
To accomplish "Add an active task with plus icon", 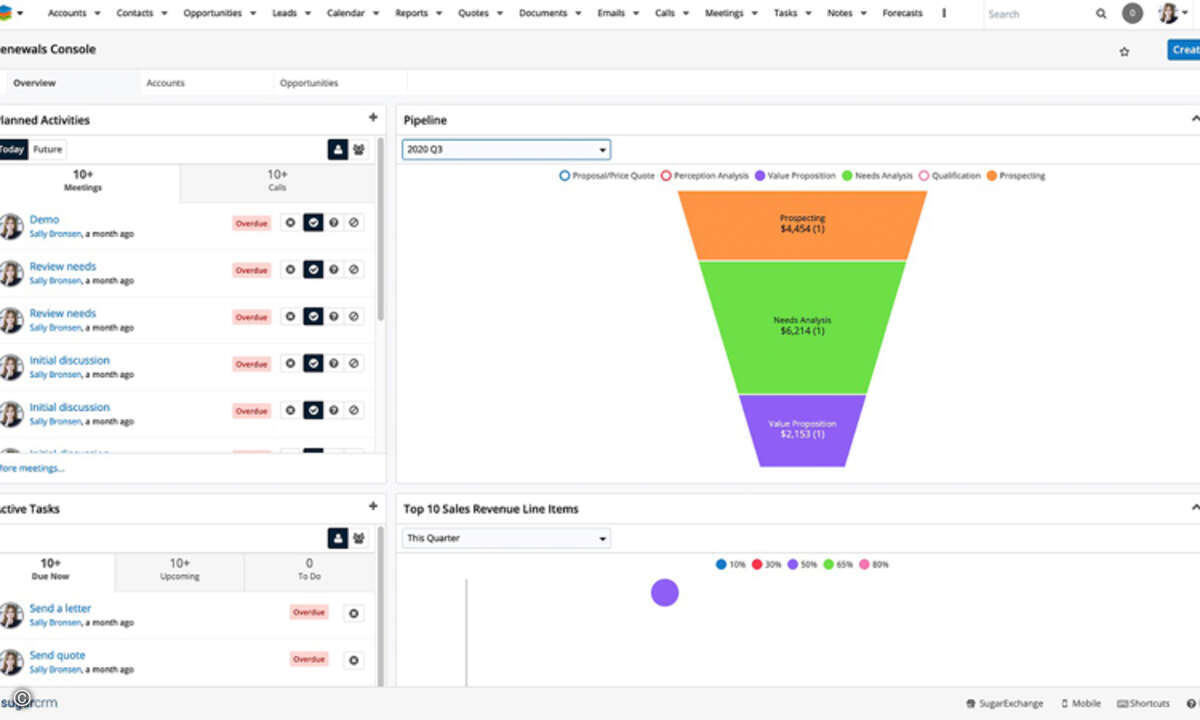I will [373, 507].
